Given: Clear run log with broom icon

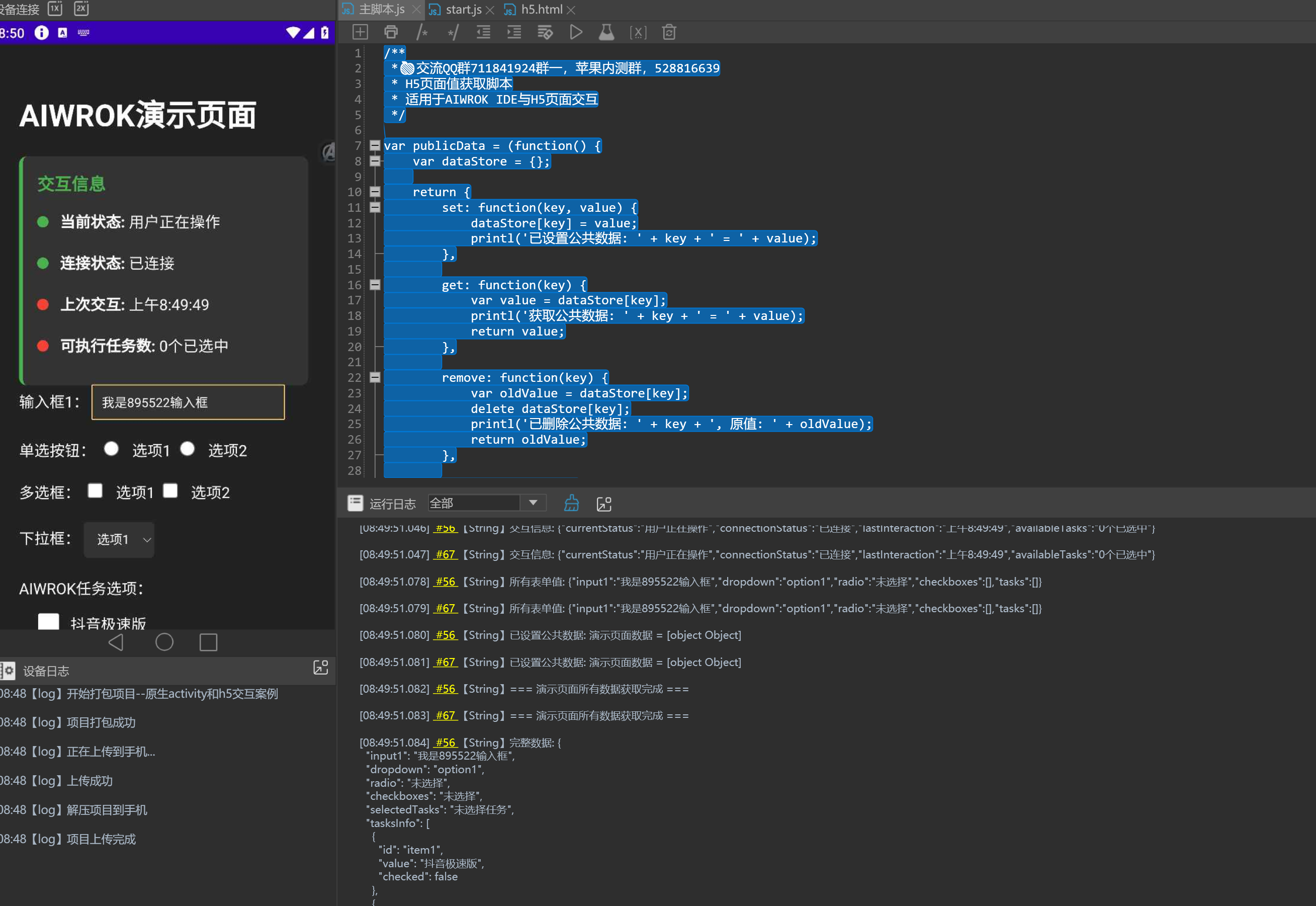Looking at the screenshot, I should pyautogui.click(x=571, y=503).
